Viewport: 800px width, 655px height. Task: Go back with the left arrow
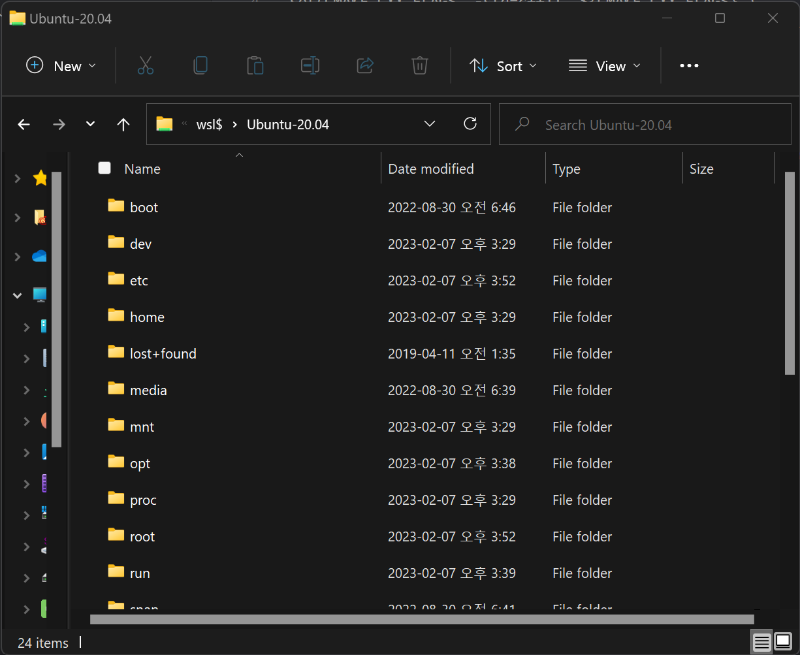(24, 124)
